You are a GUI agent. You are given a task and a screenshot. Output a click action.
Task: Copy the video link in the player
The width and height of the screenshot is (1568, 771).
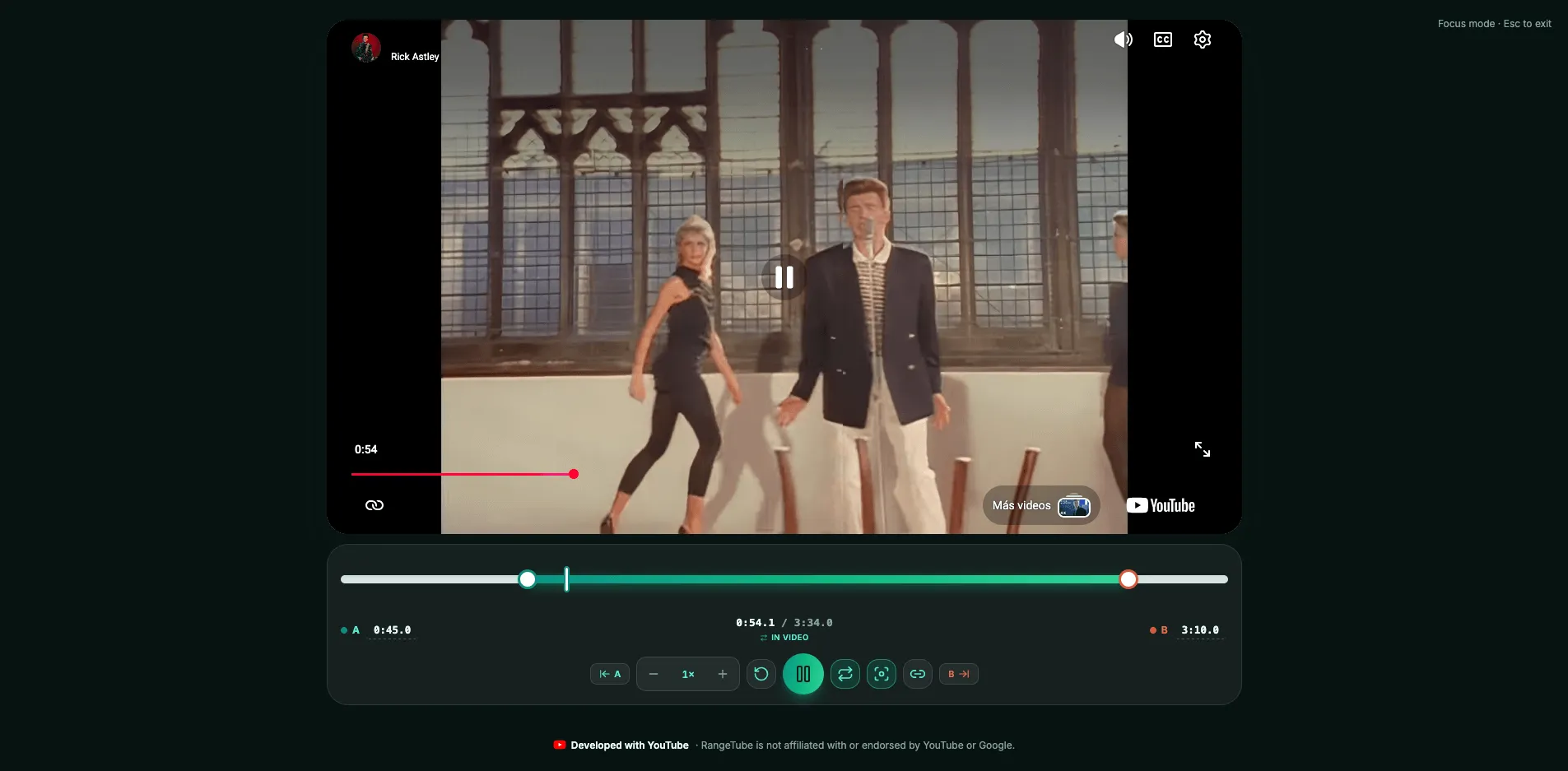pos(375,505)
